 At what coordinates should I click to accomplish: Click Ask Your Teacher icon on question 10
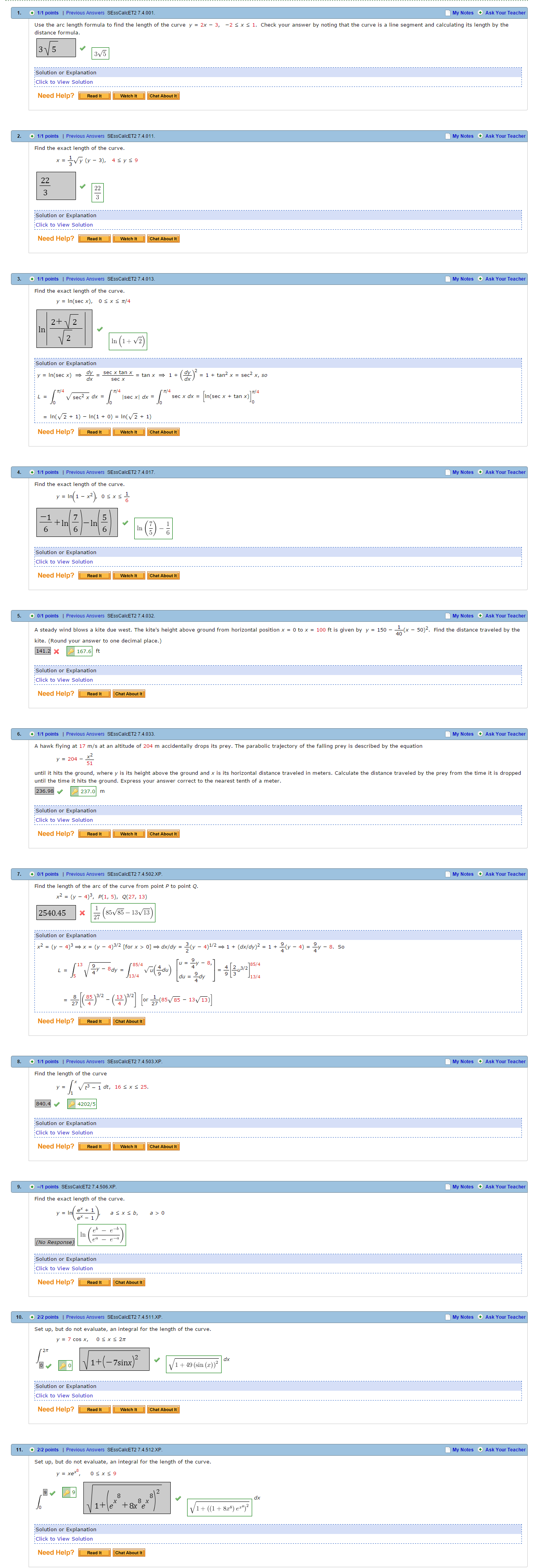pyautogui.click(x=480, y=1317)
